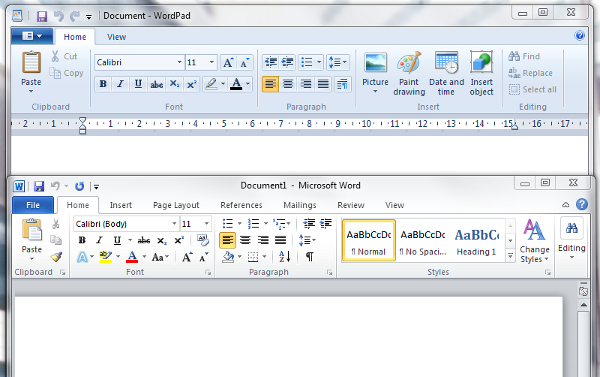Click the Paste icon in WordPad
This screenshot has height=377, width=600.
(31, 62)
